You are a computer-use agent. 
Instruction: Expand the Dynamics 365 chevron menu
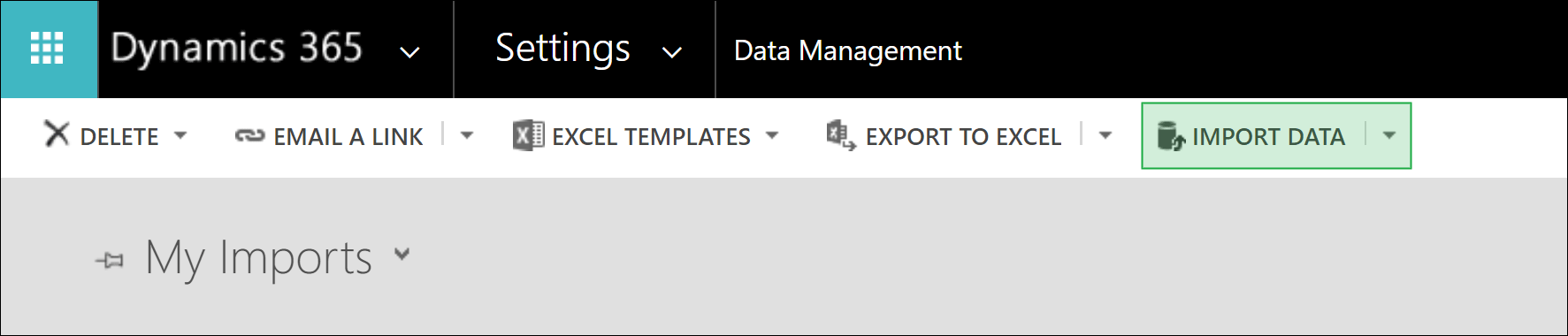pos(409,52)
